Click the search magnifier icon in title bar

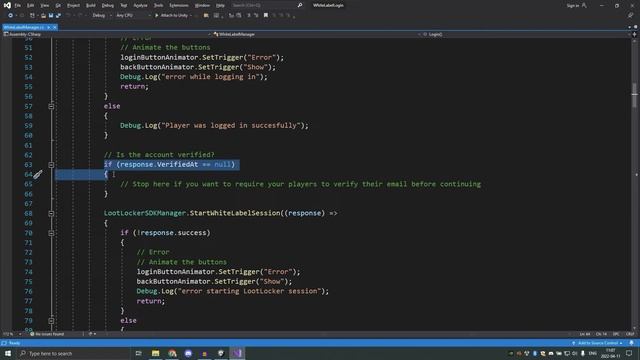pos(300,5)
